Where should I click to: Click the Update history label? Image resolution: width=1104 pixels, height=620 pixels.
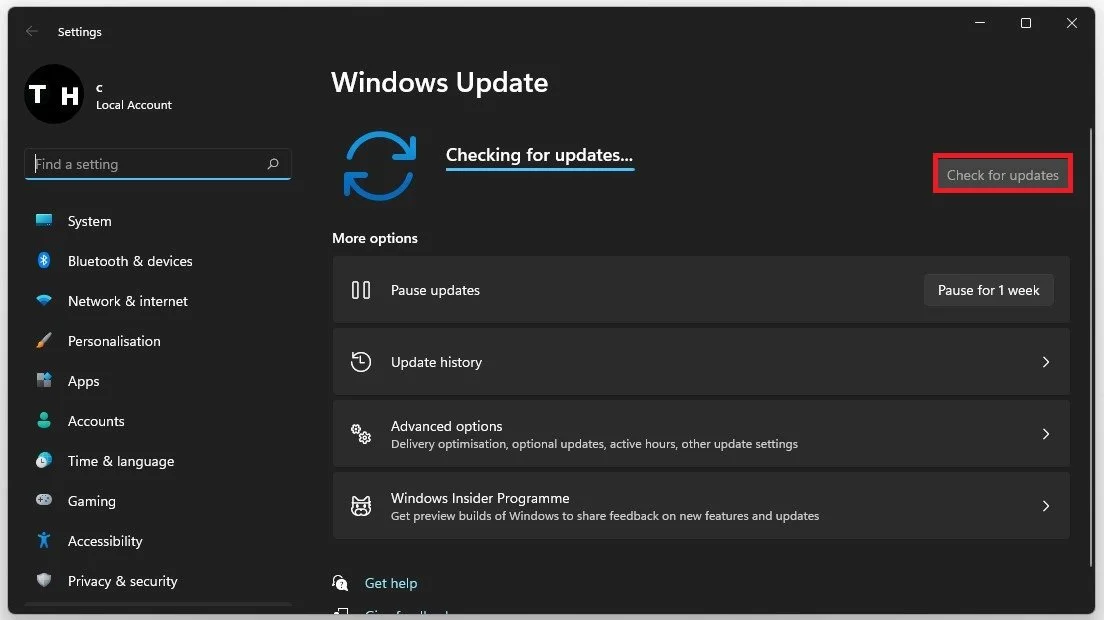[437, 362]
